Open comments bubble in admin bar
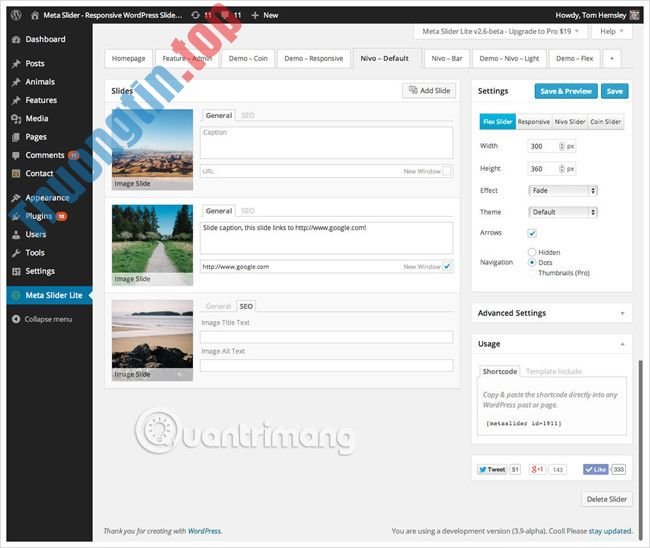 pos(225,15)
